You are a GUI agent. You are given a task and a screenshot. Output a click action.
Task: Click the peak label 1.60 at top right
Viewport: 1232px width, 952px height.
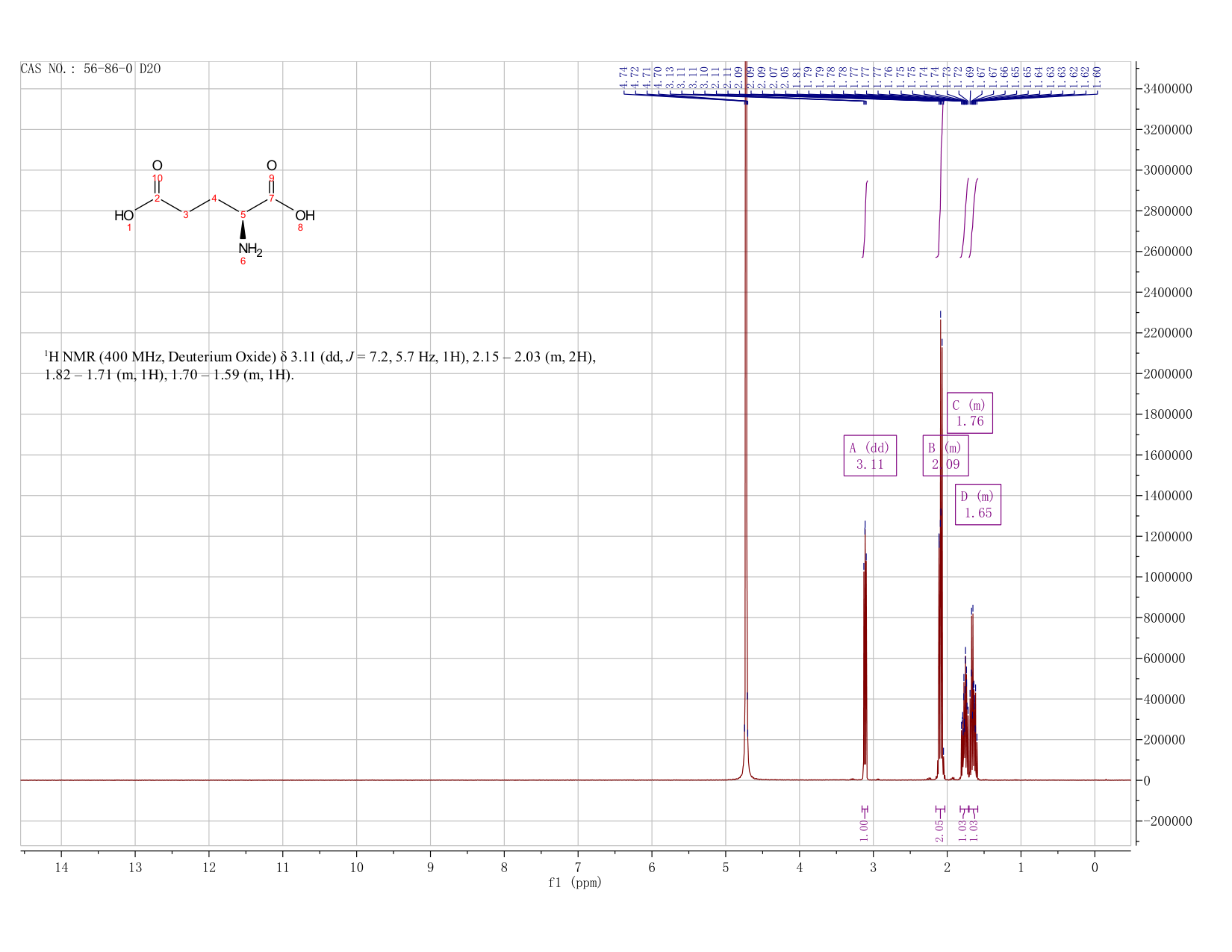pos(1097,77)
